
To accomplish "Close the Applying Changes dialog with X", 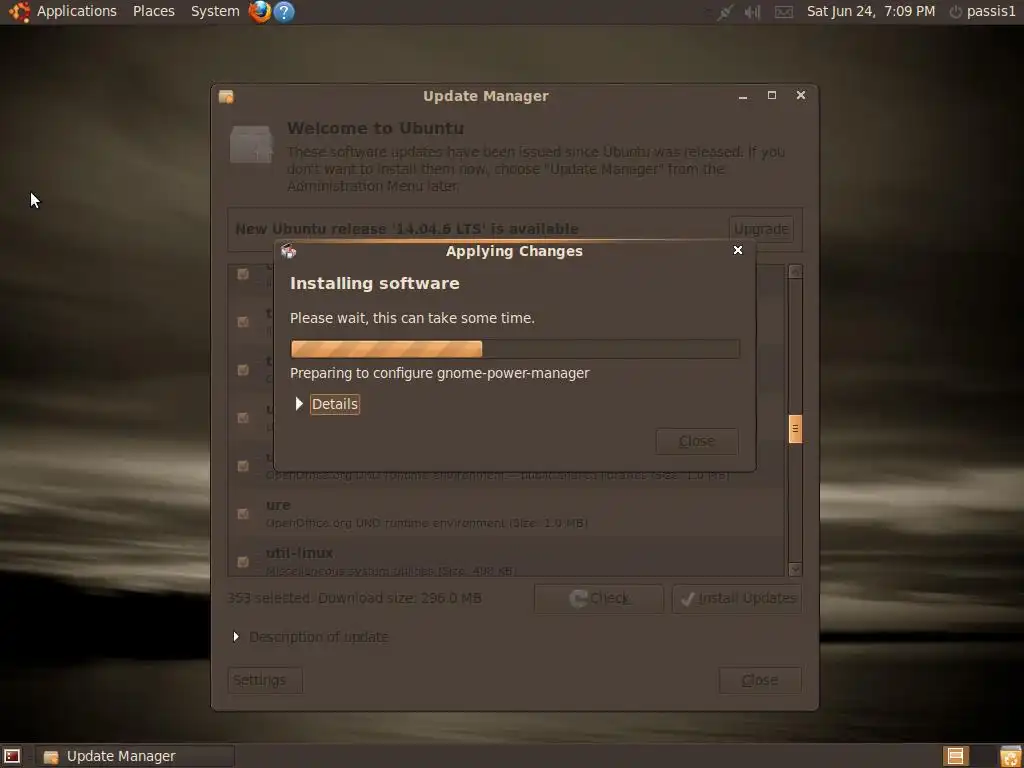I will point(738,250).
